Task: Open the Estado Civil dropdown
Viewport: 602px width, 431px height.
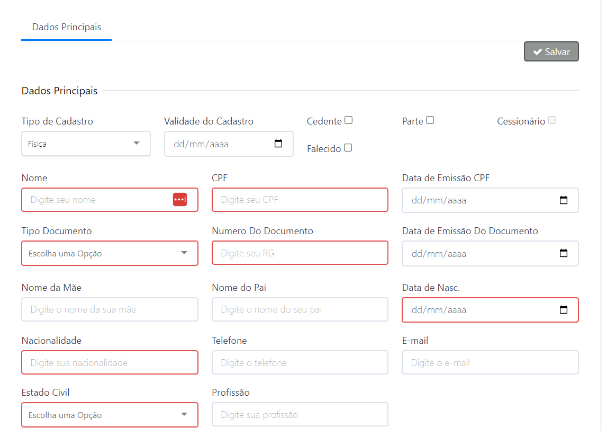Action: pyautogui.click(x=109, y=414)
